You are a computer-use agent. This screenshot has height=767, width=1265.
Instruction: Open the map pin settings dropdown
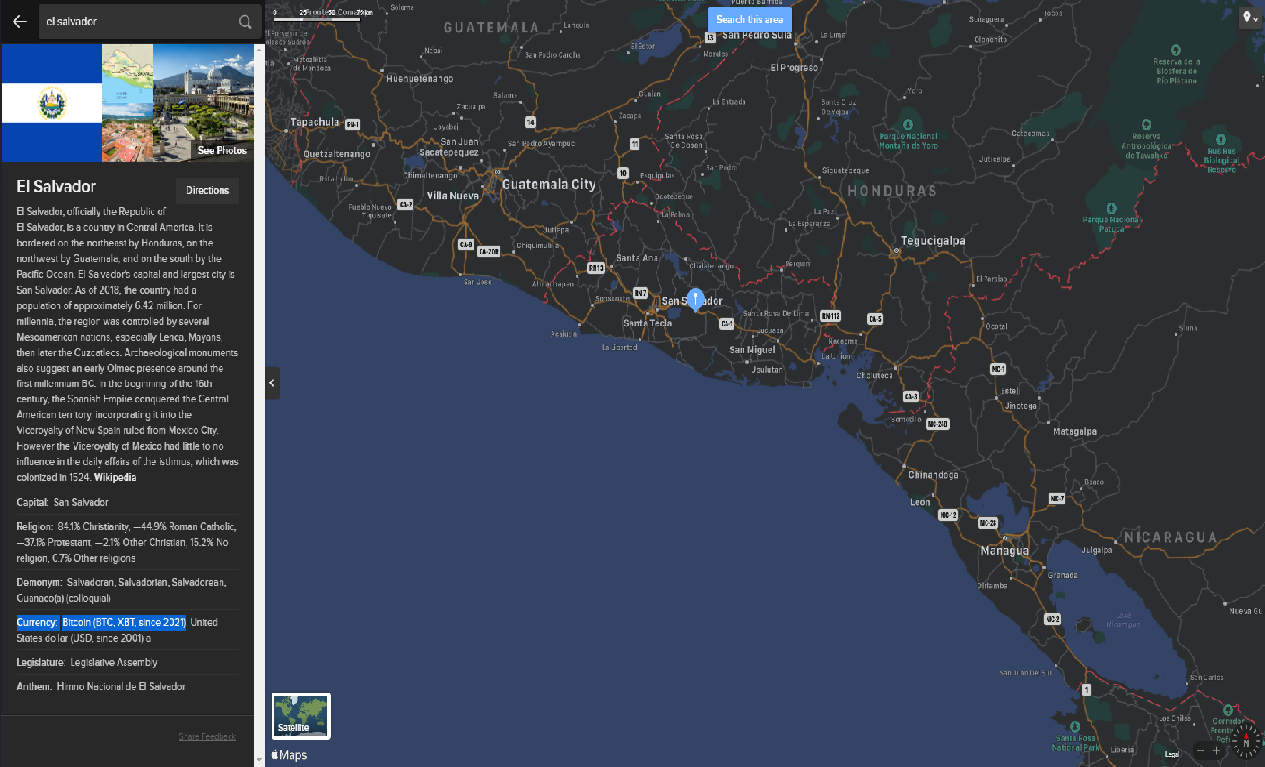1249,18
